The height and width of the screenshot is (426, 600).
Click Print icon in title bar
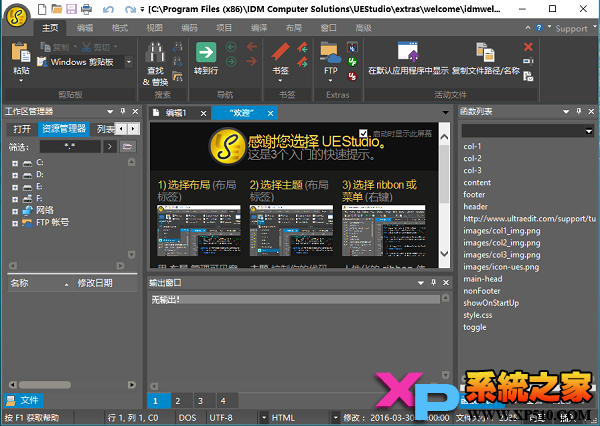click(x=86, y=9)
